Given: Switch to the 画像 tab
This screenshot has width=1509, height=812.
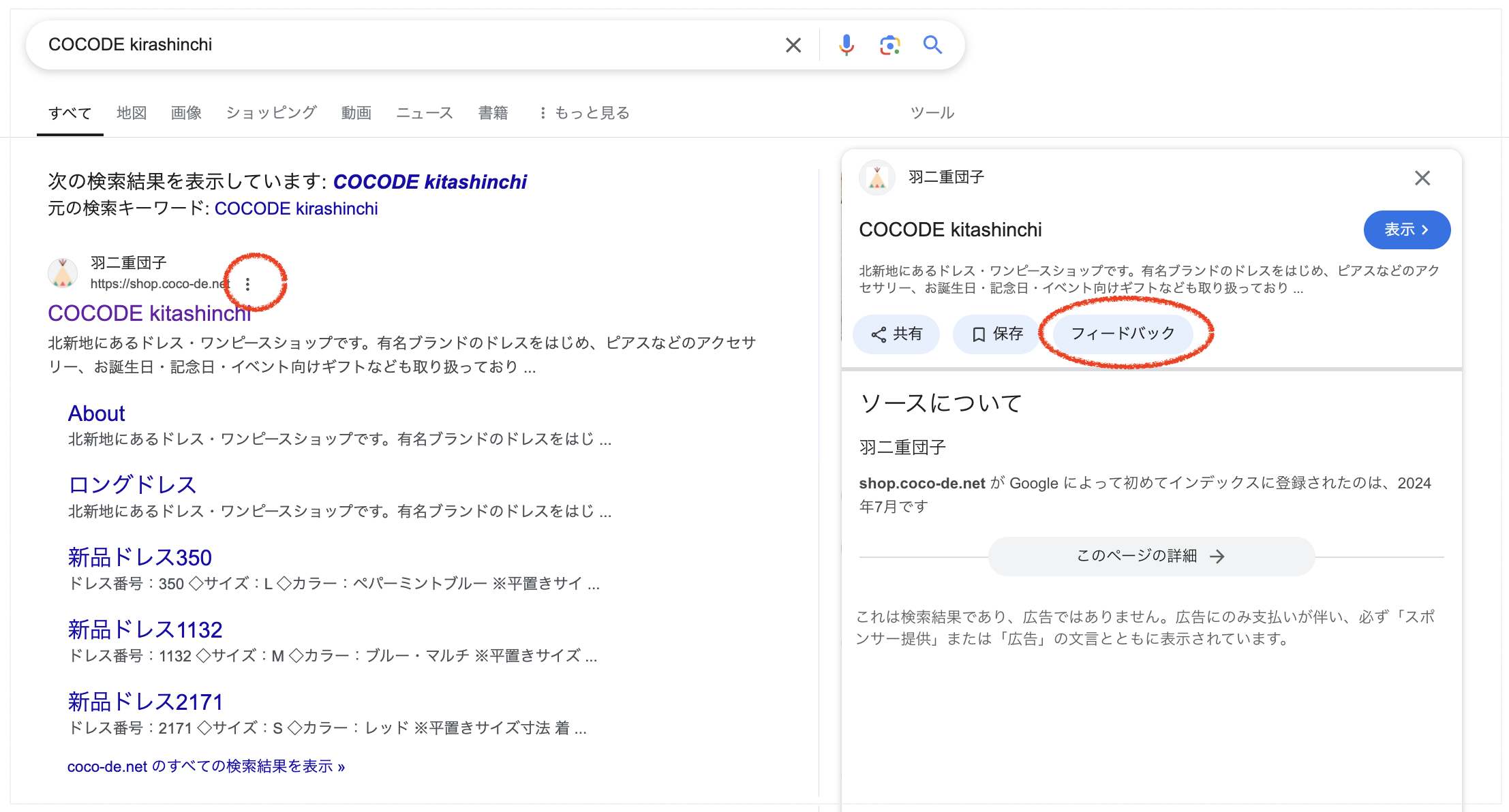Looking at the screenshot, I should [186, 113].
